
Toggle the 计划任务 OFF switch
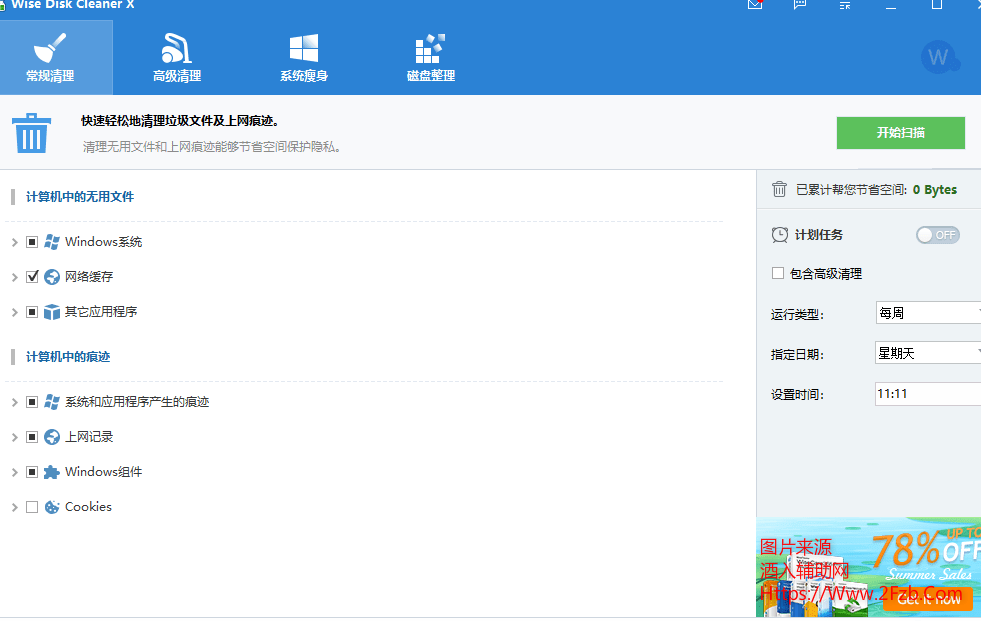tap(937, 235)
